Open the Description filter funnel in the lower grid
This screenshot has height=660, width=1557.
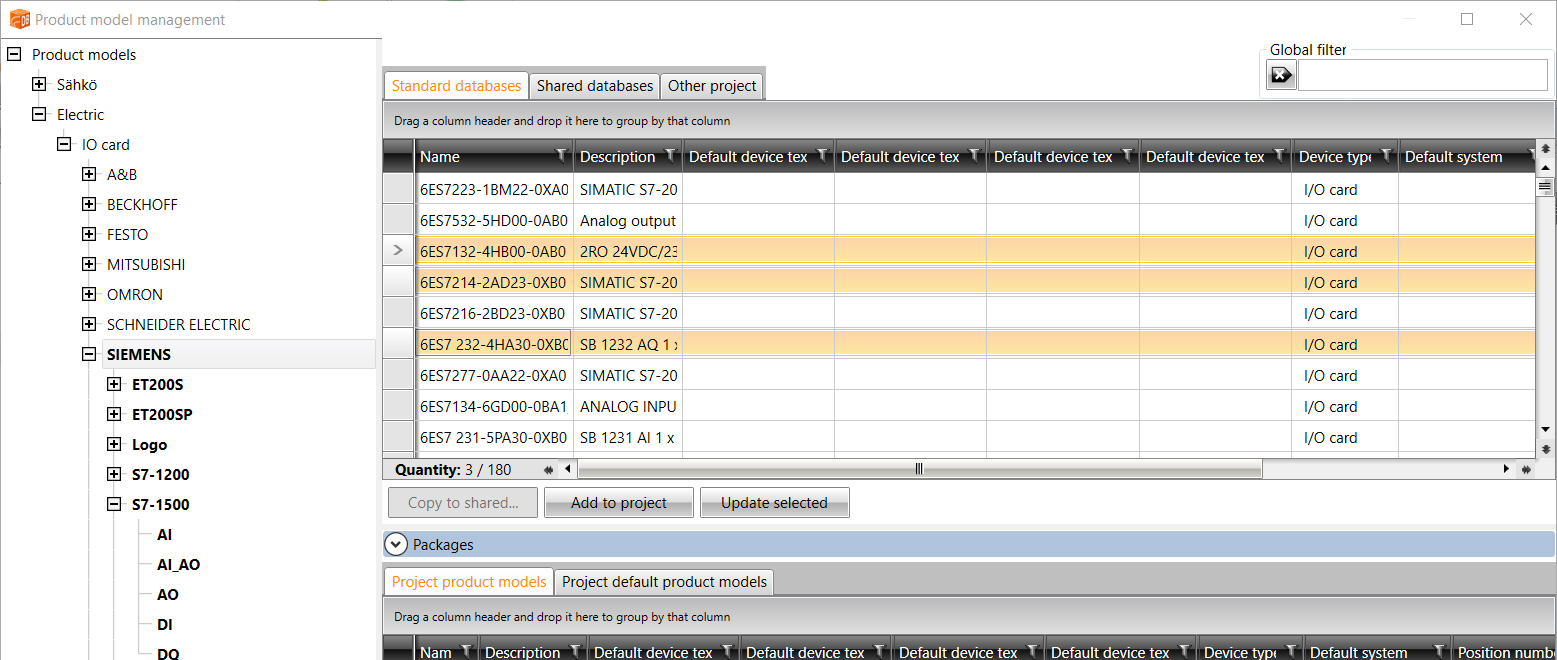tap(575, 650)
